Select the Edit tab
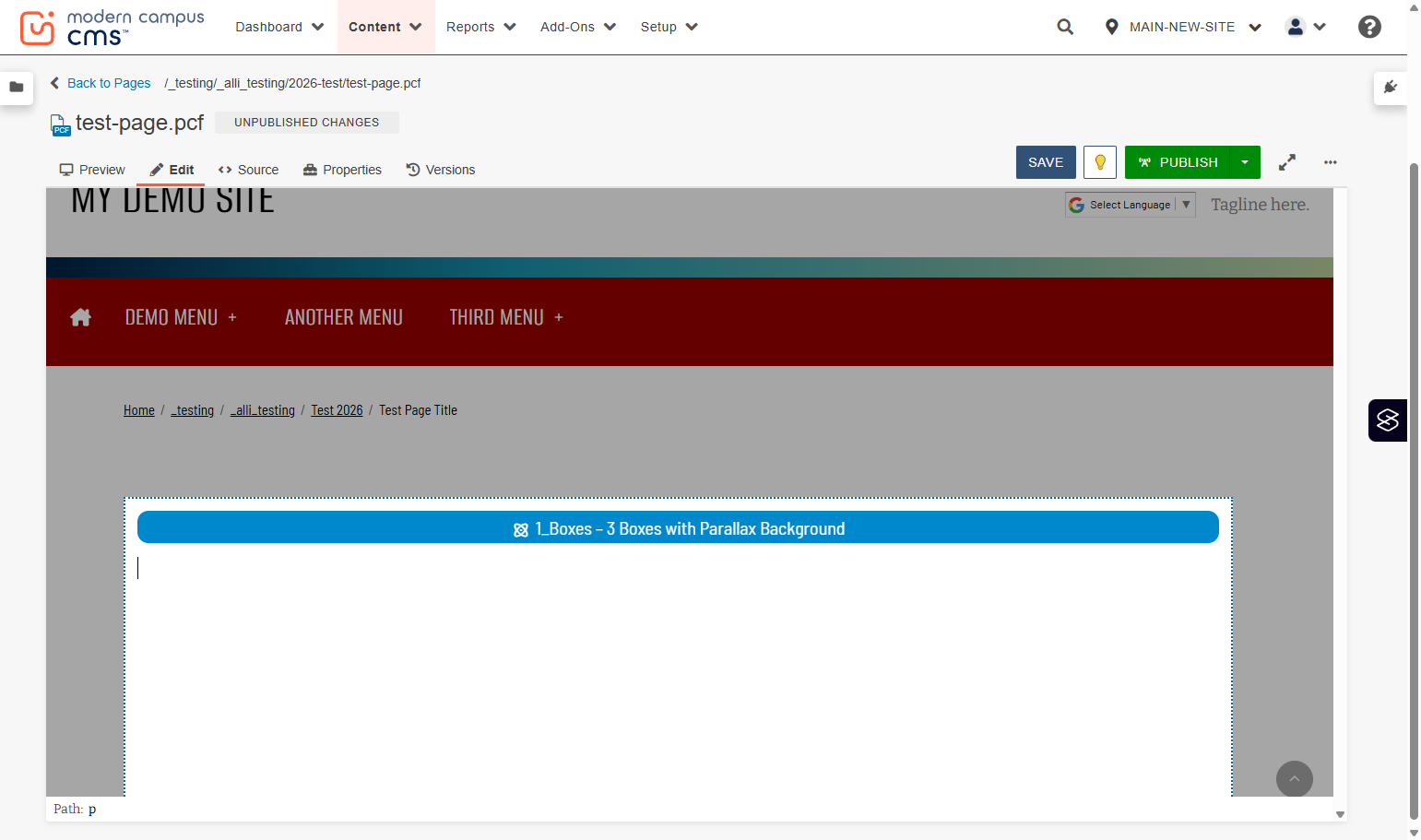 click(x=172, y=170)
